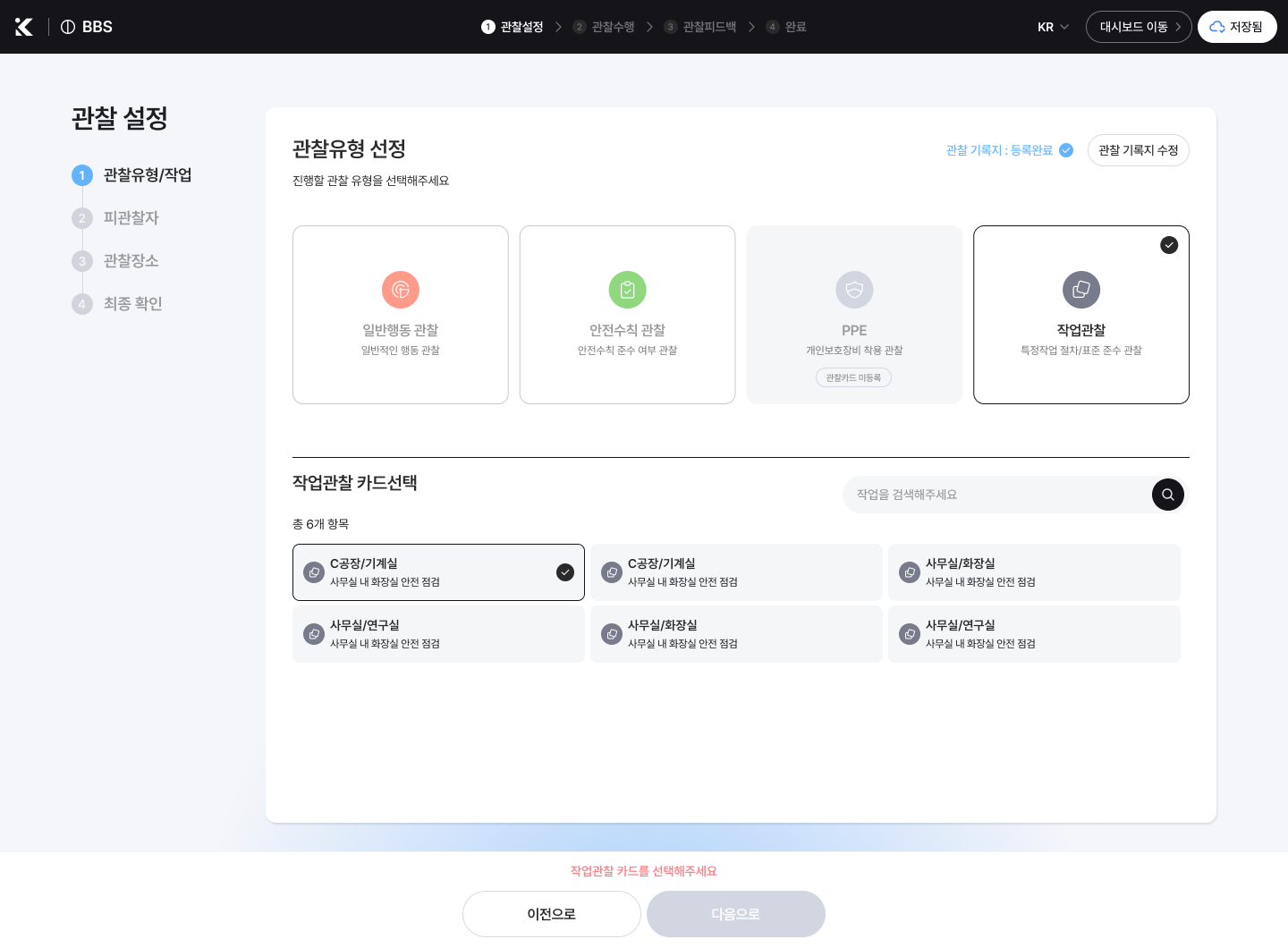1288x948 pixels.
Task: Click 다음으로 button
Action: 736,914
